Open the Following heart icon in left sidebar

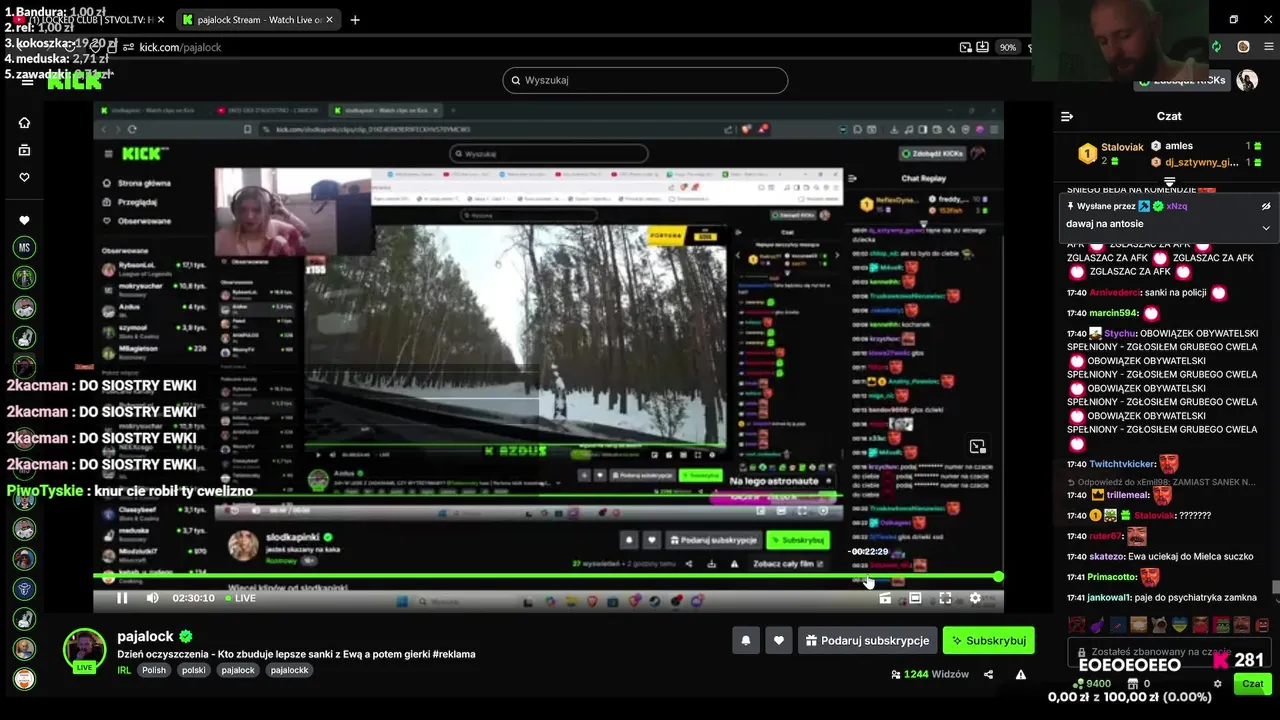[25, 177]
